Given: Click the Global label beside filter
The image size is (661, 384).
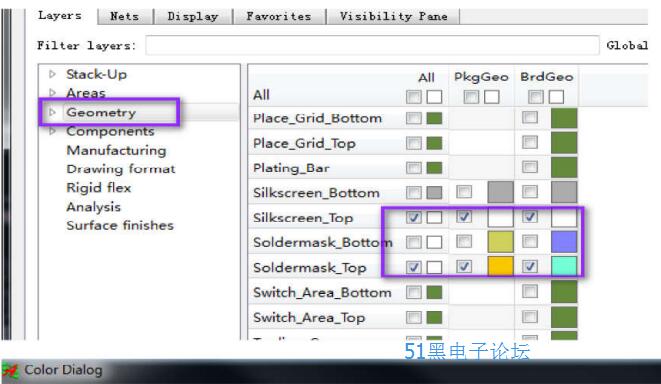Looking at the screenshot, I should [627, 45].
